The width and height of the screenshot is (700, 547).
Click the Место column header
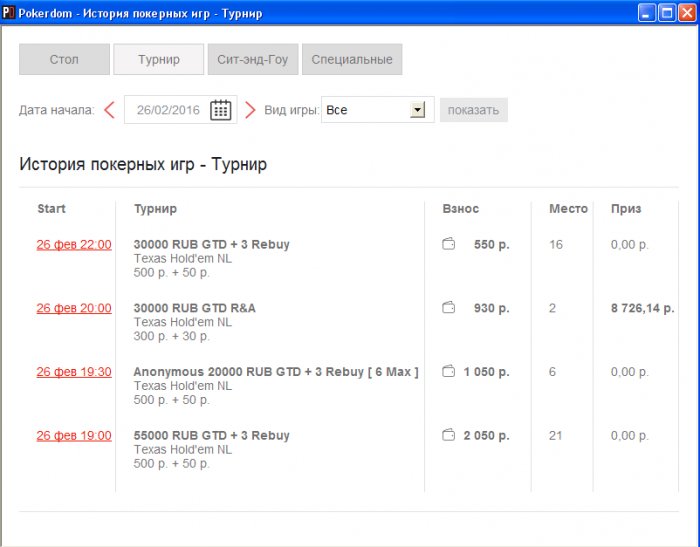(x=568, y=209)
